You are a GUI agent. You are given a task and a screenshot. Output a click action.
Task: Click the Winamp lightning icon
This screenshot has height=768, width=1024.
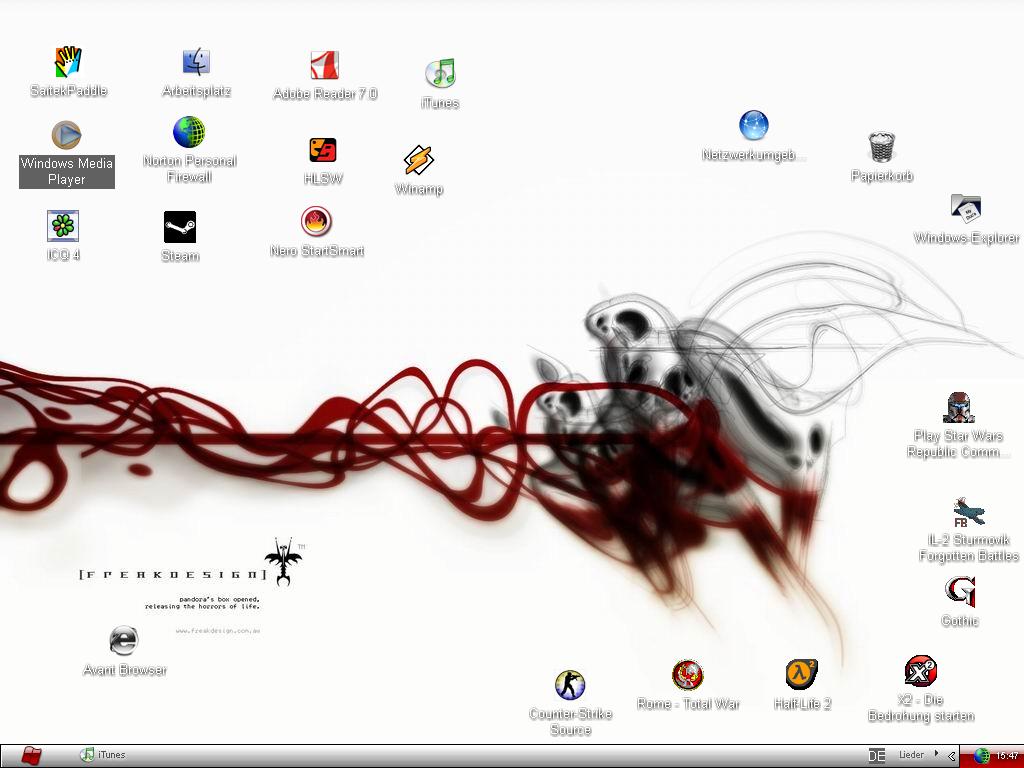[x=419, y=160]
